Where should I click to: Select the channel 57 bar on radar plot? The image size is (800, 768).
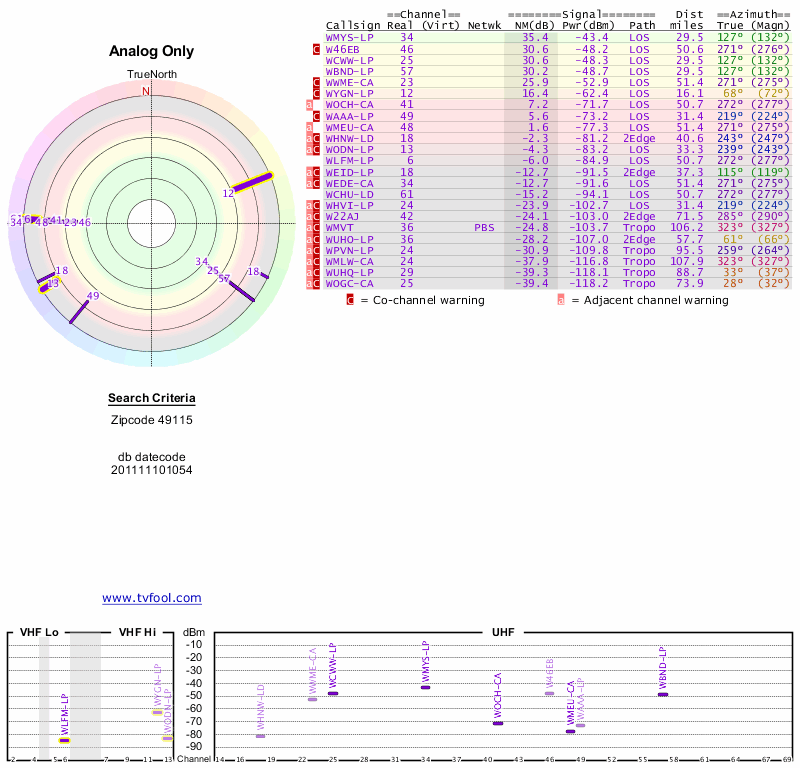(x=240, y=289)
